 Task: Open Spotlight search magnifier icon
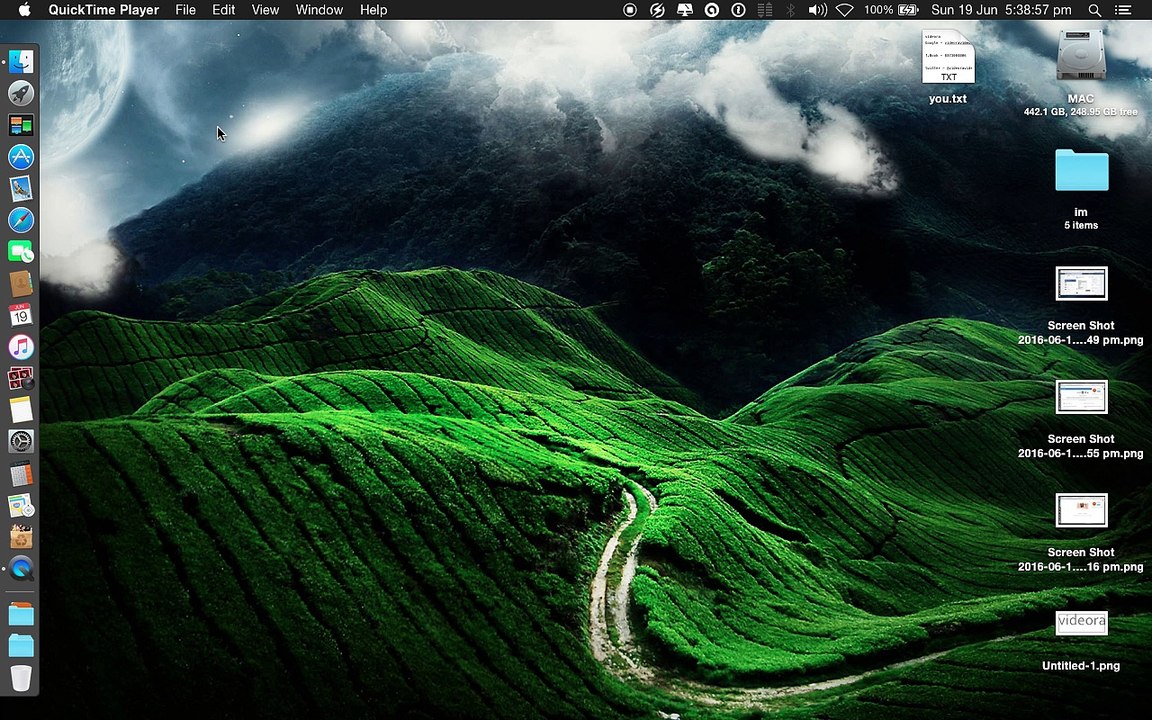[1095, 10]
